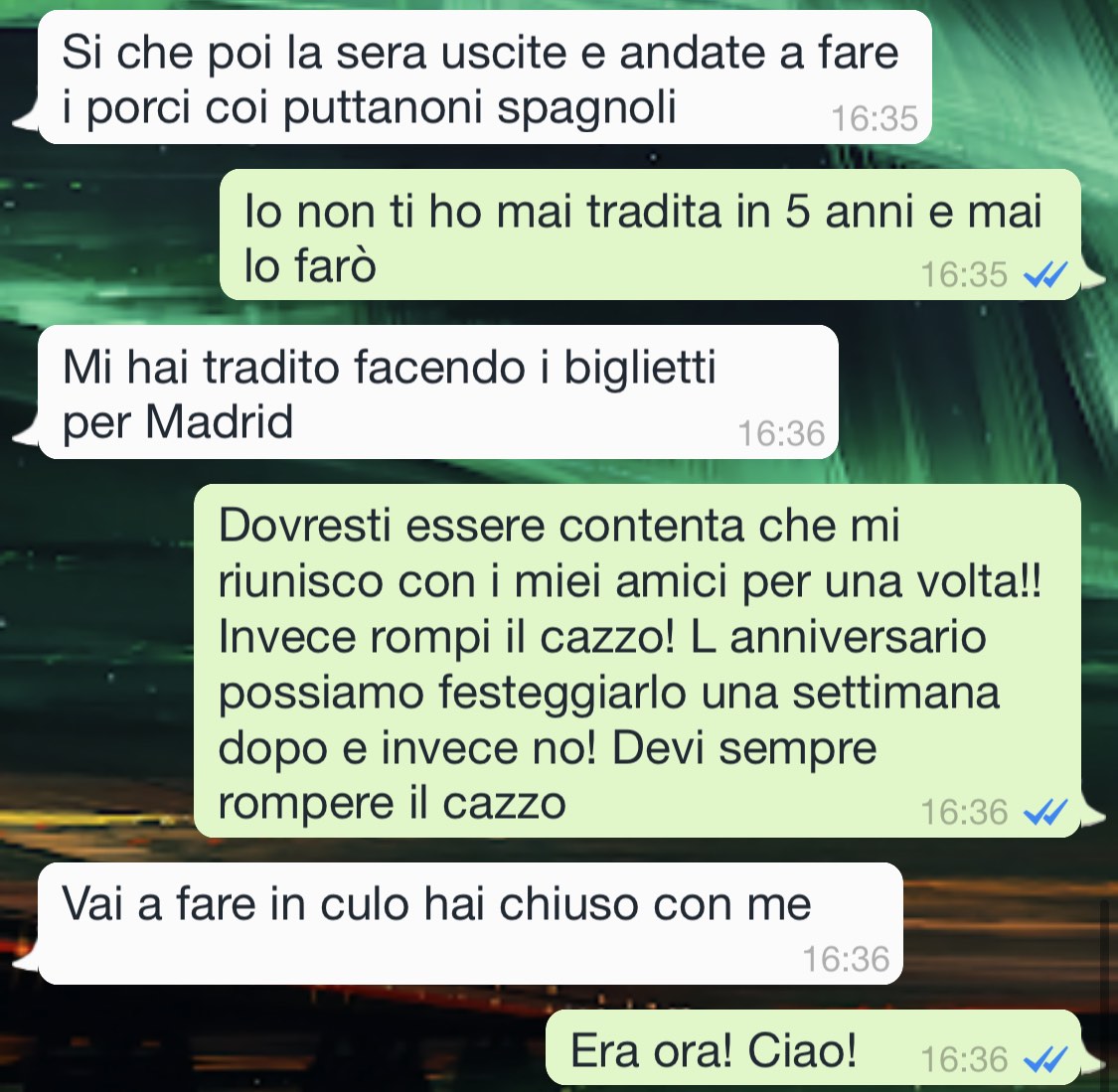The image size is (1118, 1092).
Task: Select the "Io non ti ho mai tradita" message
Action: click(x=650, y=234)
